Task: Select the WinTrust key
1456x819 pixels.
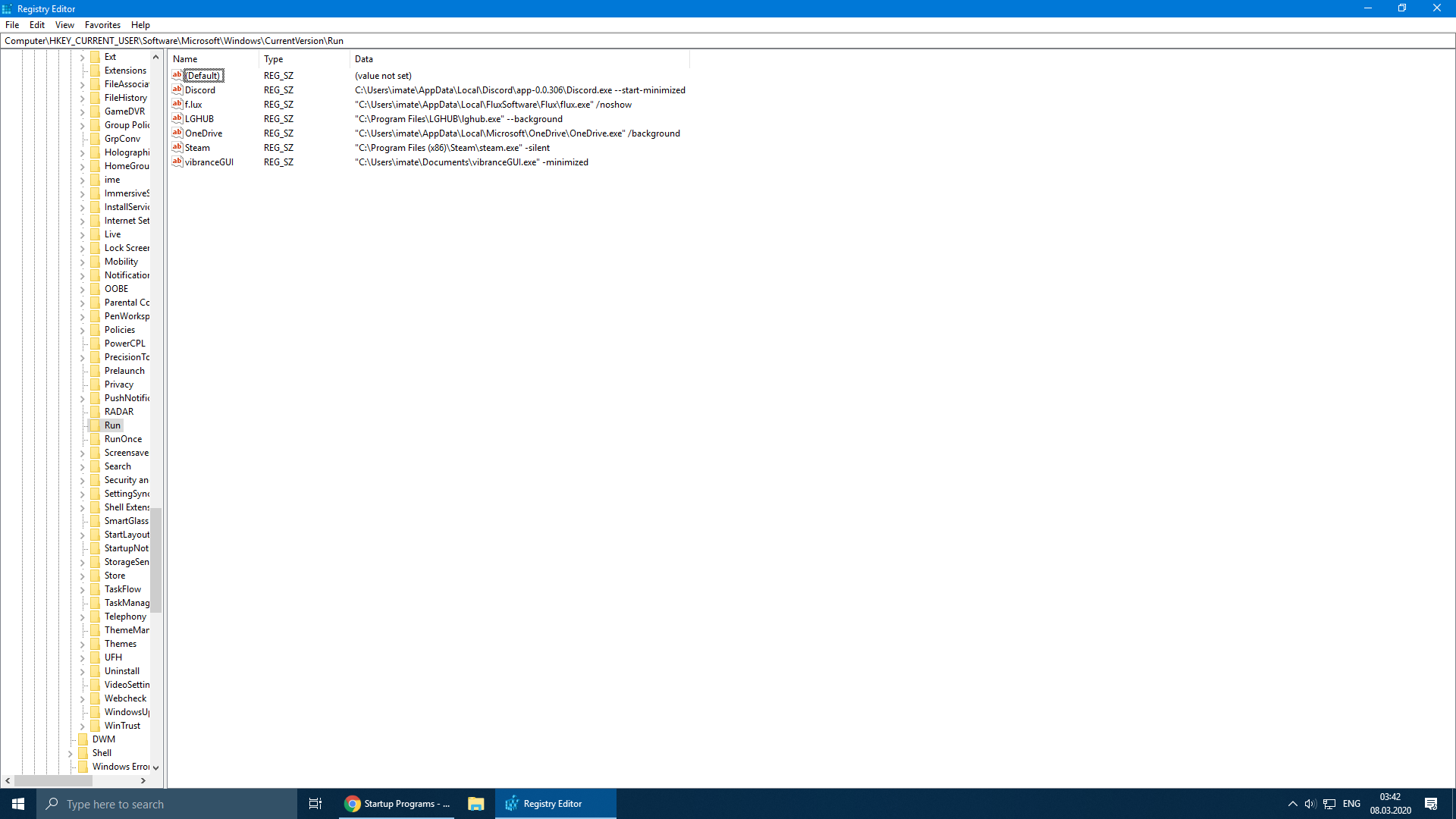Action: click(x=122, y=726)
